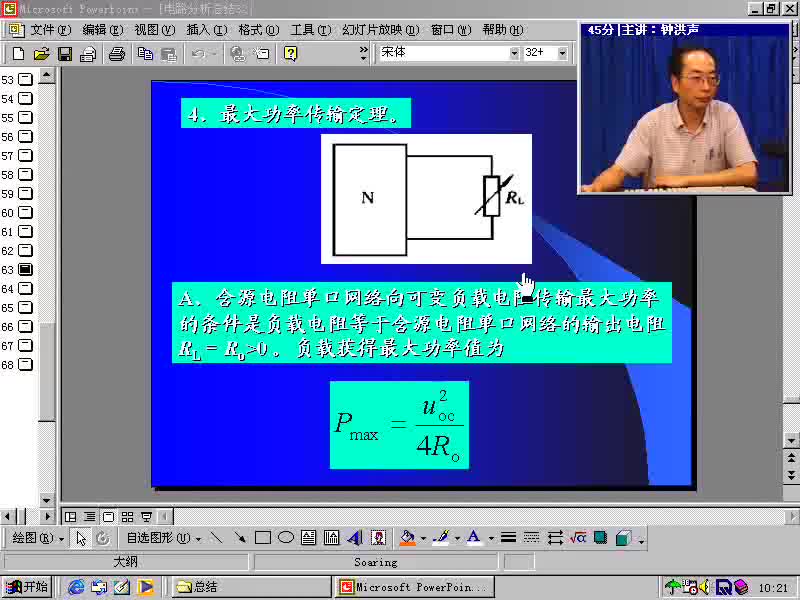Save the presentation with the floppy icon
Screen dimensions: 800x600
[65, 54]
